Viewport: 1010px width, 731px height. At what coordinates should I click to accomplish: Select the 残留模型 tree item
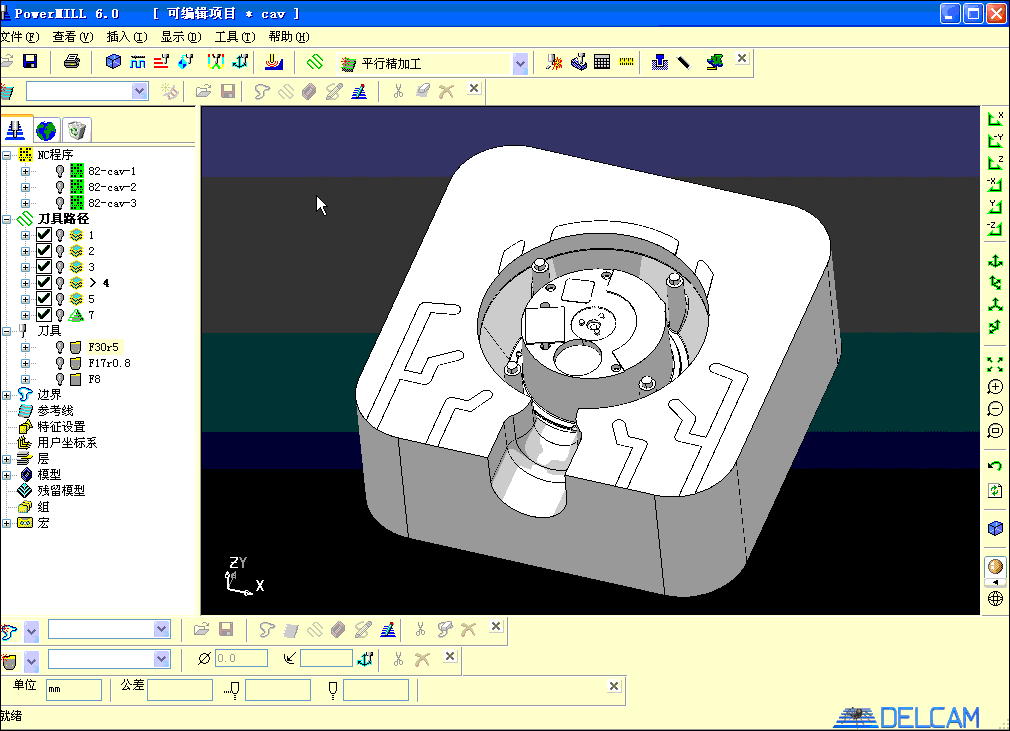[61, 491]
